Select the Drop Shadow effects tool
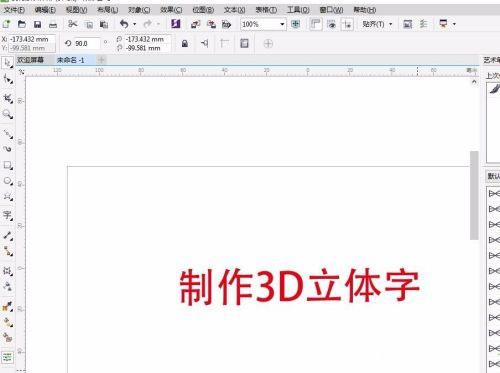The image size is (500, 373). click(7, 270)
